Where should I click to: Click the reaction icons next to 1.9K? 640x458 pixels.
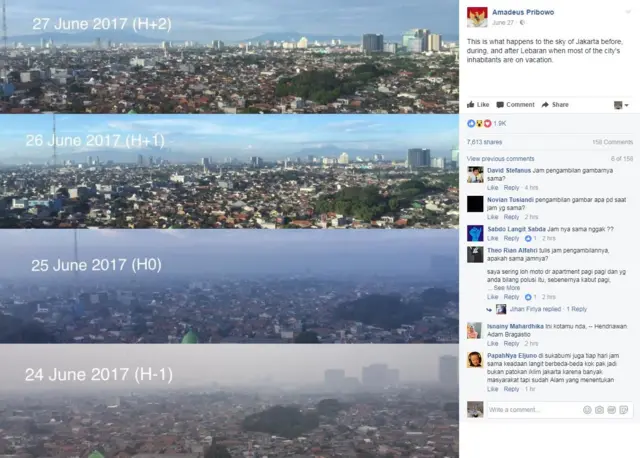(479, 123)
